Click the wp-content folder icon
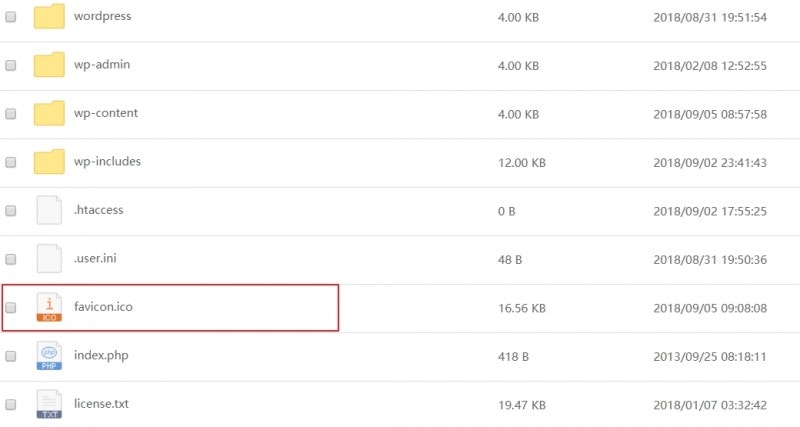 pos(49,113)
